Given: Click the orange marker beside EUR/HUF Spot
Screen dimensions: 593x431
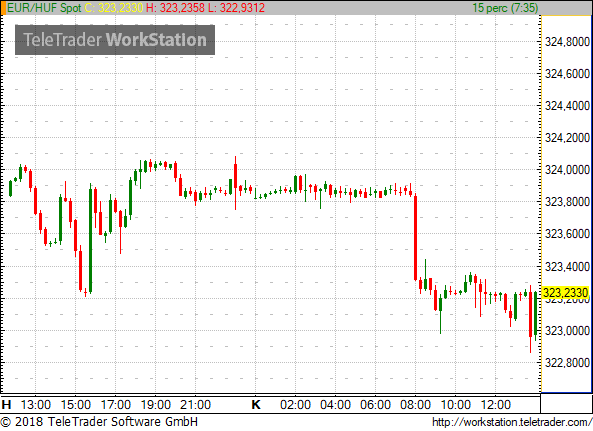Looking at the screenshot, I should click(3, 8).
